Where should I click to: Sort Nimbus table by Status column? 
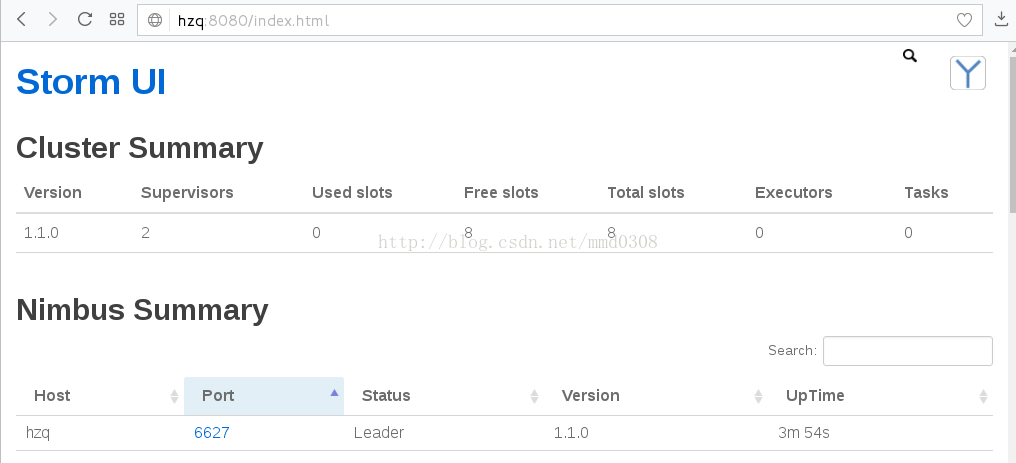(444, 396)
